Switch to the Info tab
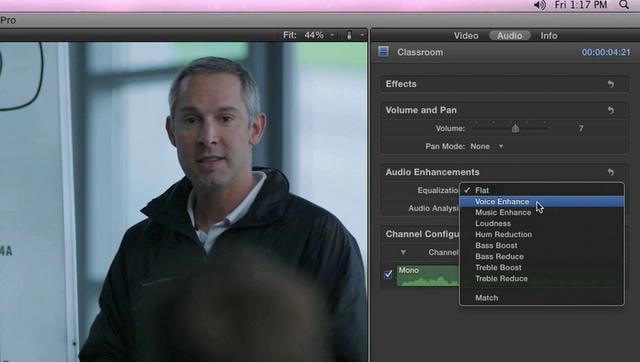 coord(549,36)
